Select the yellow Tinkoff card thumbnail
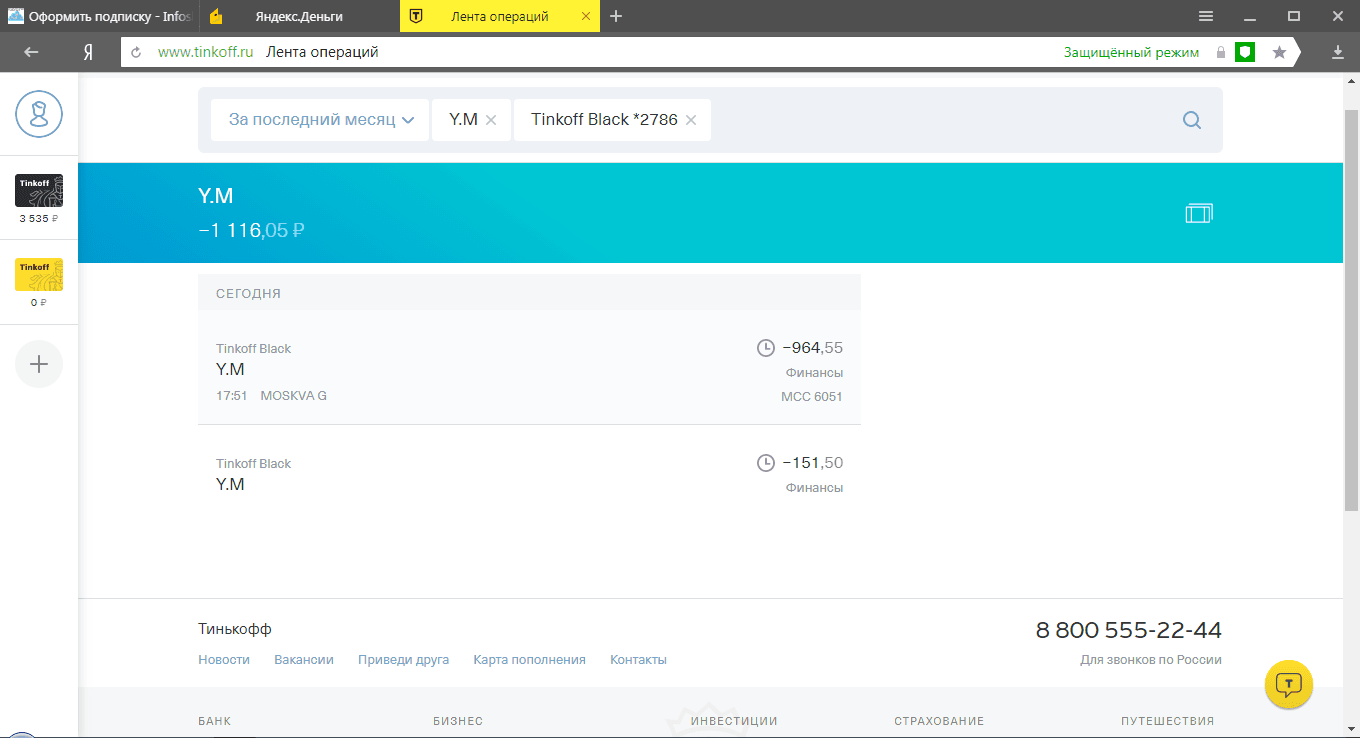1360x738 pixels. click(x=39, y=275)
